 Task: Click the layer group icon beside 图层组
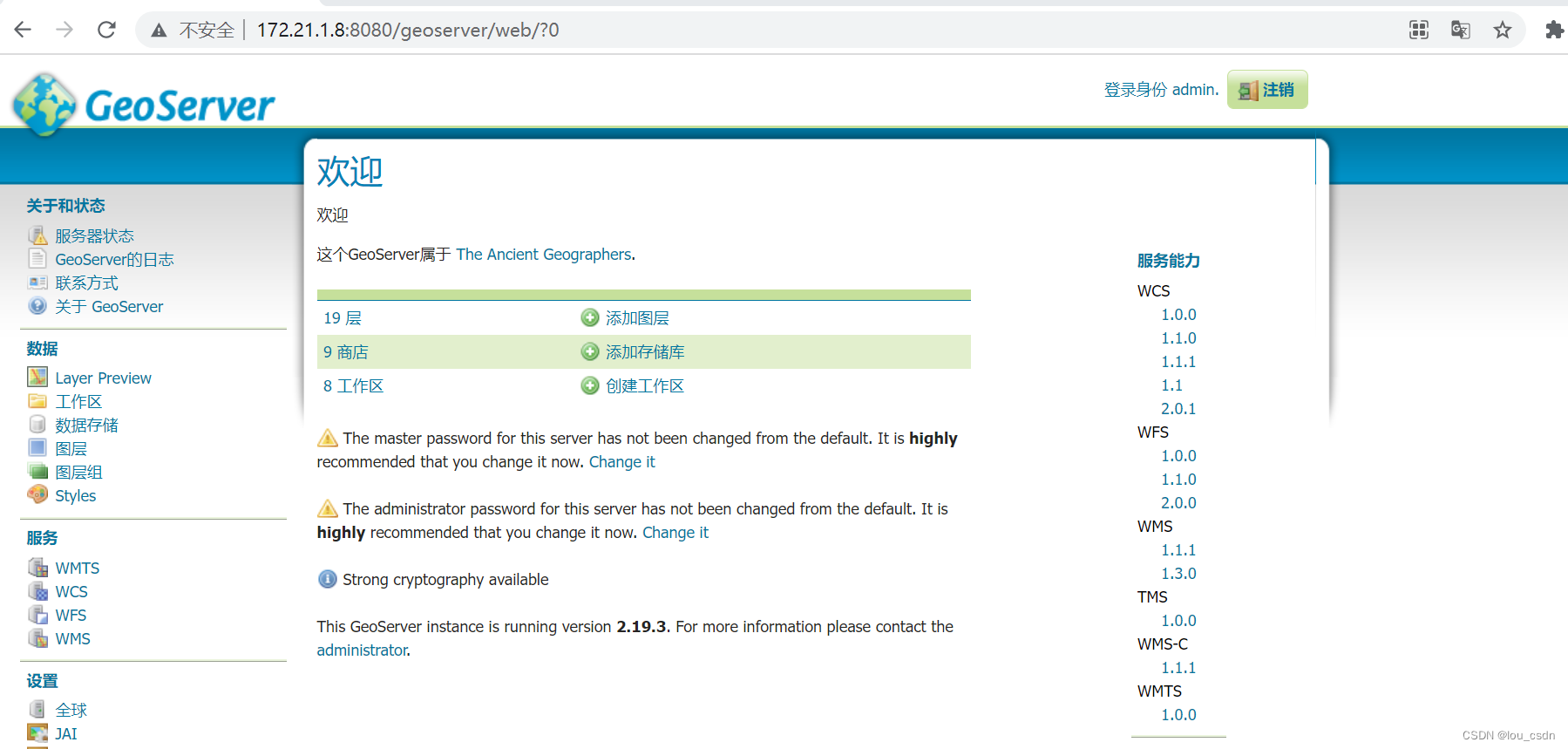click(x=37, y=472)
